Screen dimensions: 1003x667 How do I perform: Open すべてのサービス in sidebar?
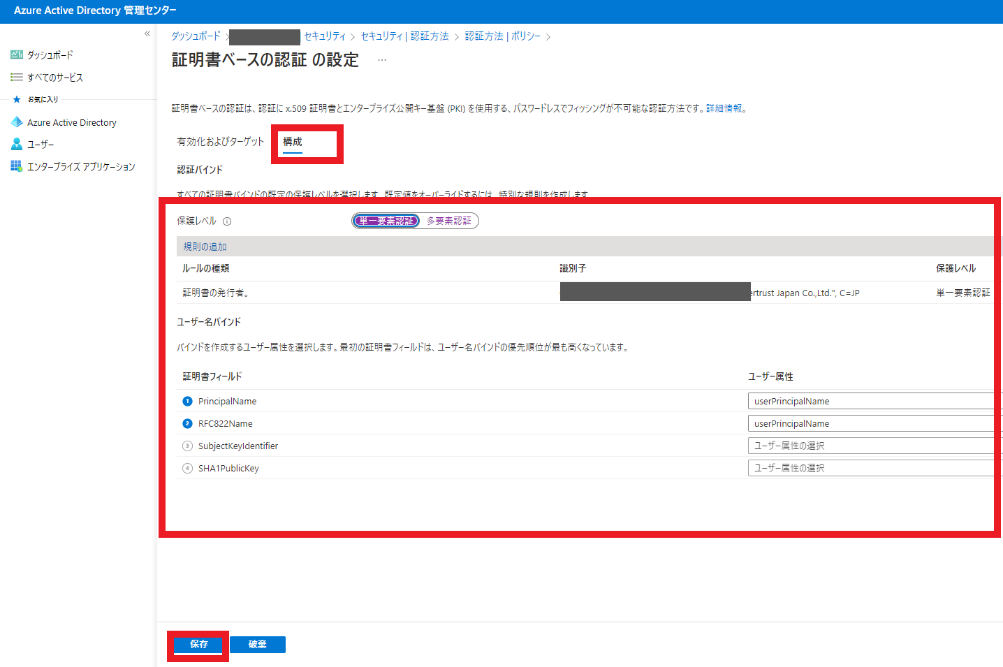[55, 77]
